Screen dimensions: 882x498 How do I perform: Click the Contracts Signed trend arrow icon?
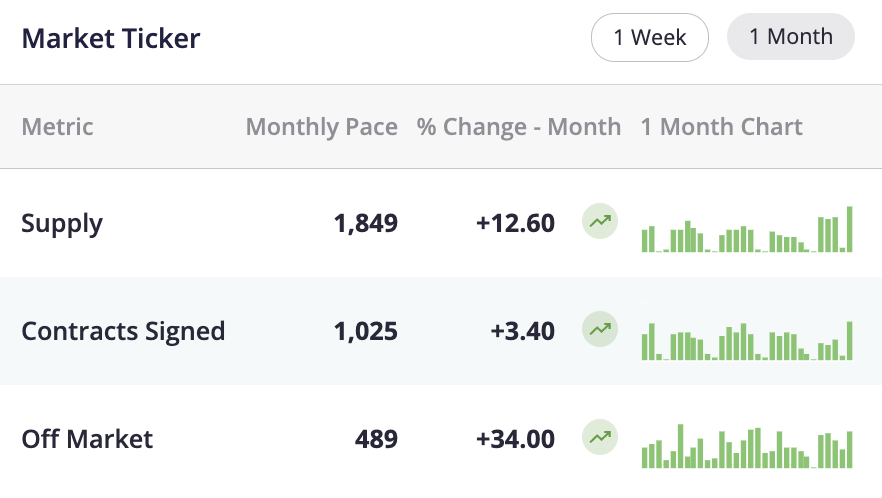pyautogui.click(x=600, y=330)
